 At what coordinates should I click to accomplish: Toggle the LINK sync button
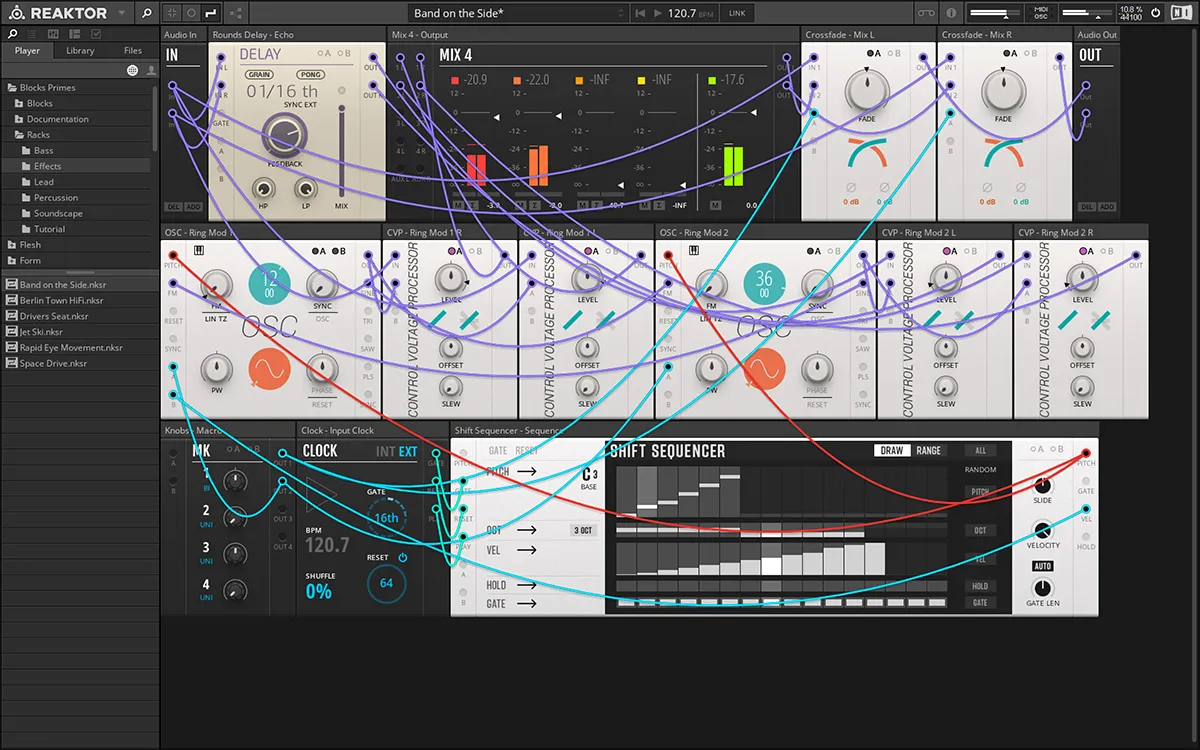[x=737, y=14]
